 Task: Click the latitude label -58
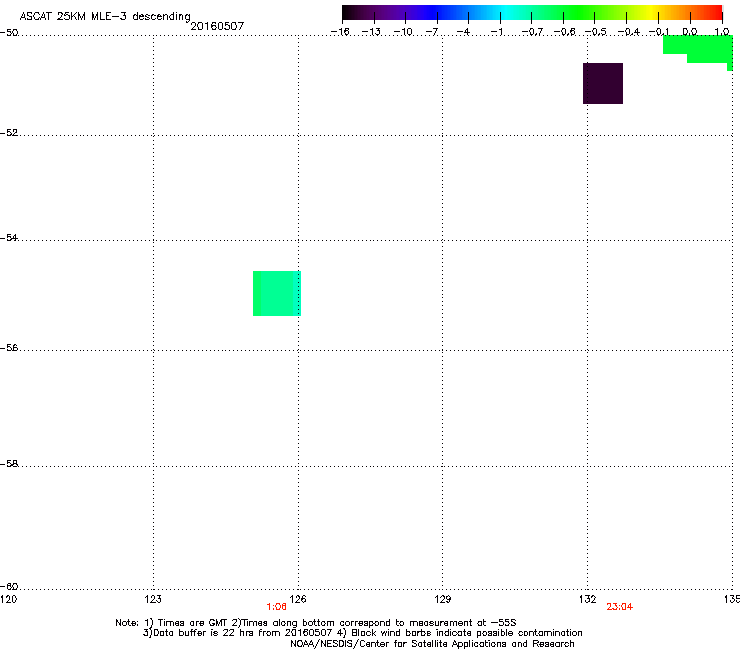pyautogui.click(x=9, y=464)
